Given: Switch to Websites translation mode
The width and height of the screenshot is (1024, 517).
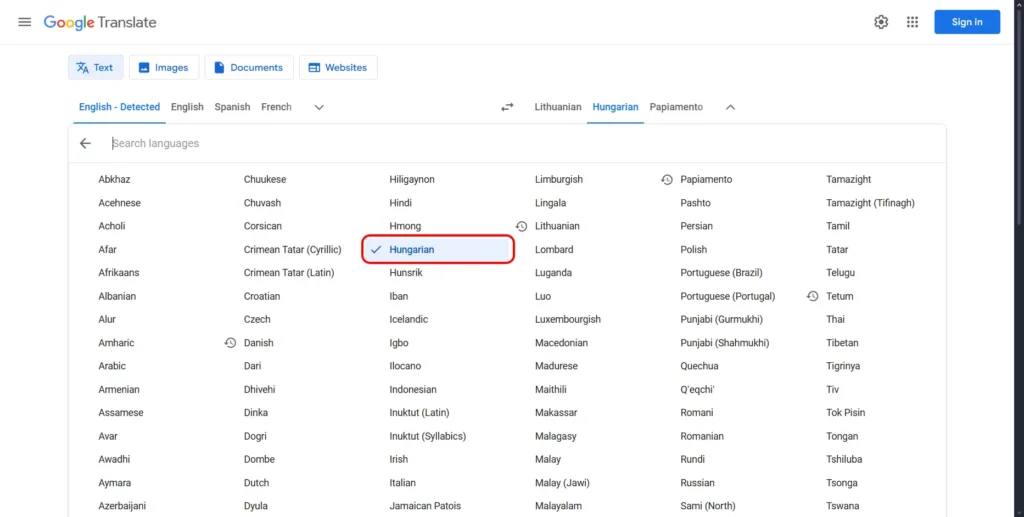Looking at the screenshot, I should [338, 67].
